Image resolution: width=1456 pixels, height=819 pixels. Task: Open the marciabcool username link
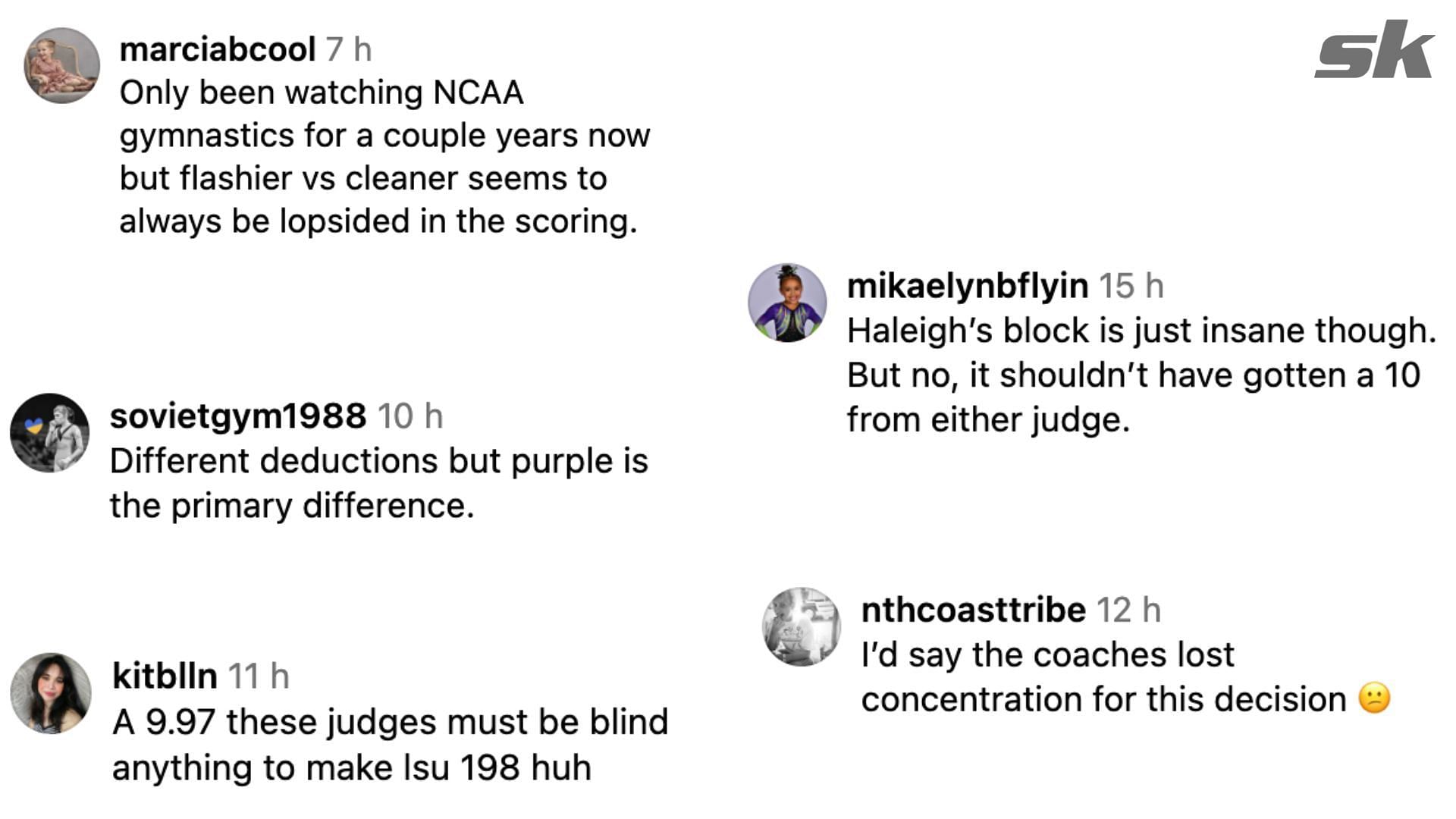[x=218, y=50]
